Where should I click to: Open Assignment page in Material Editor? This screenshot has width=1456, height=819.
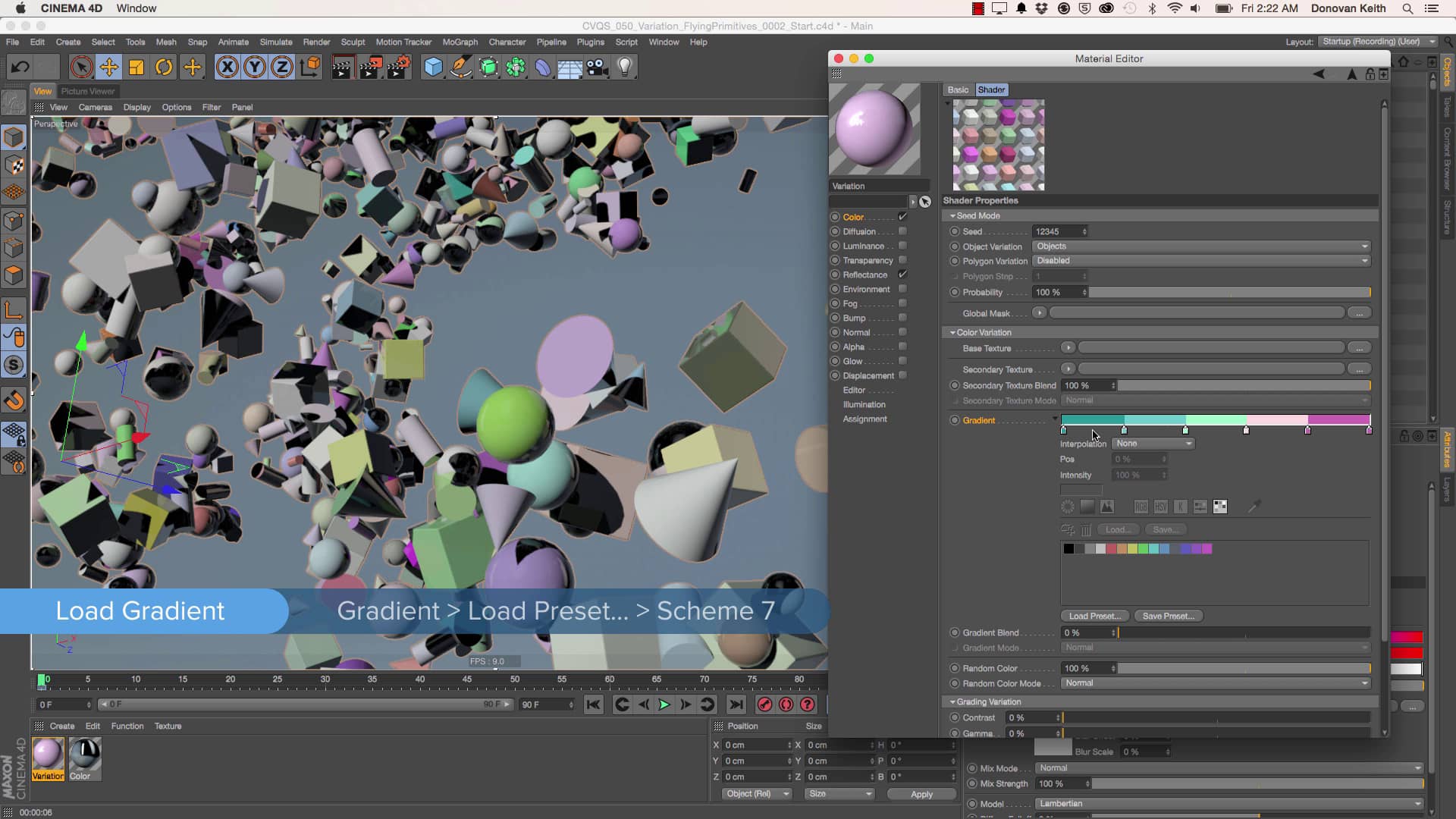tap(864, 419)
